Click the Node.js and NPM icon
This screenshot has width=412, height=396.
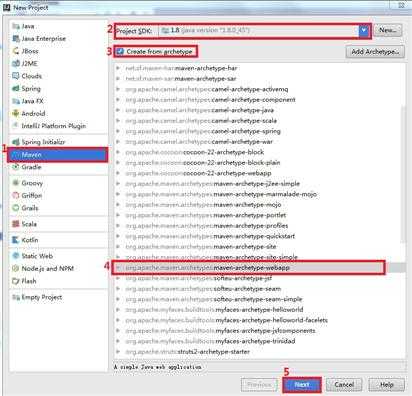16,268
